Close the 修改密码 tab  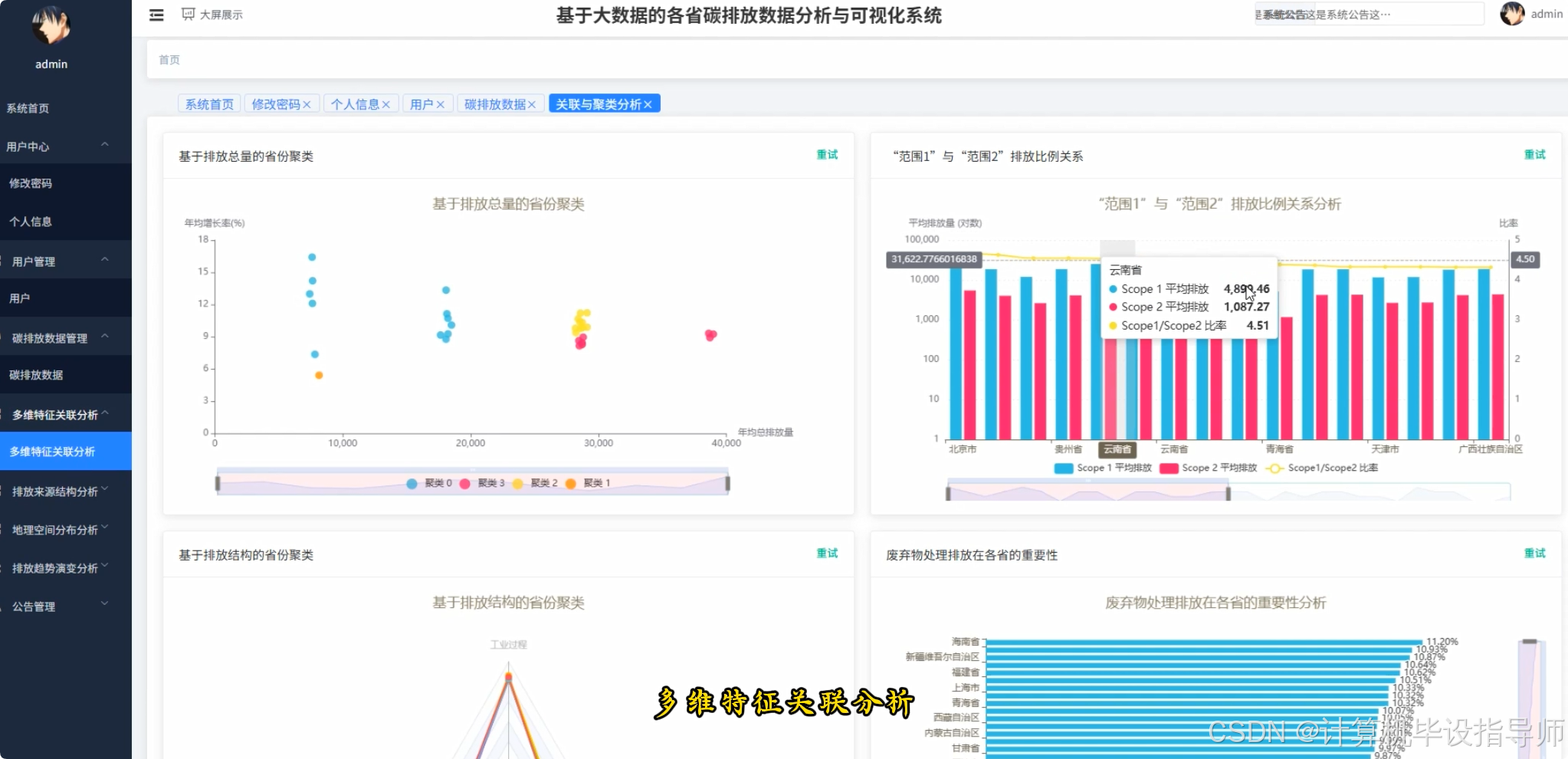[x=307, y=104]
